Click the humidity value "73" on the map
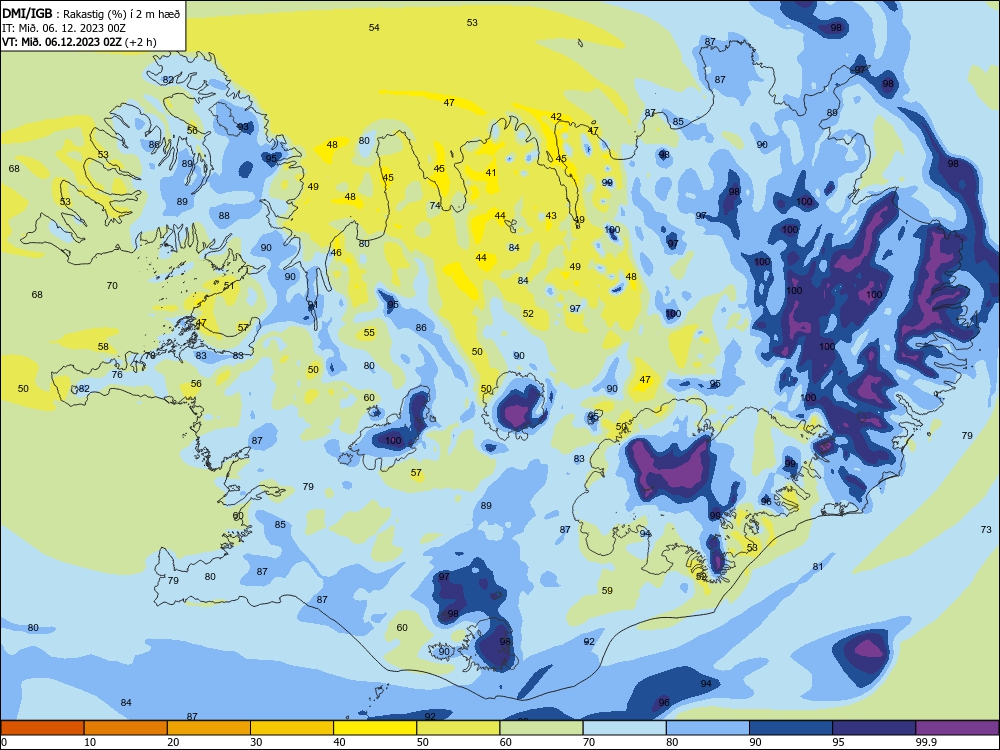This screenshot has width=1000, height=750. click(x=986, y=529)
